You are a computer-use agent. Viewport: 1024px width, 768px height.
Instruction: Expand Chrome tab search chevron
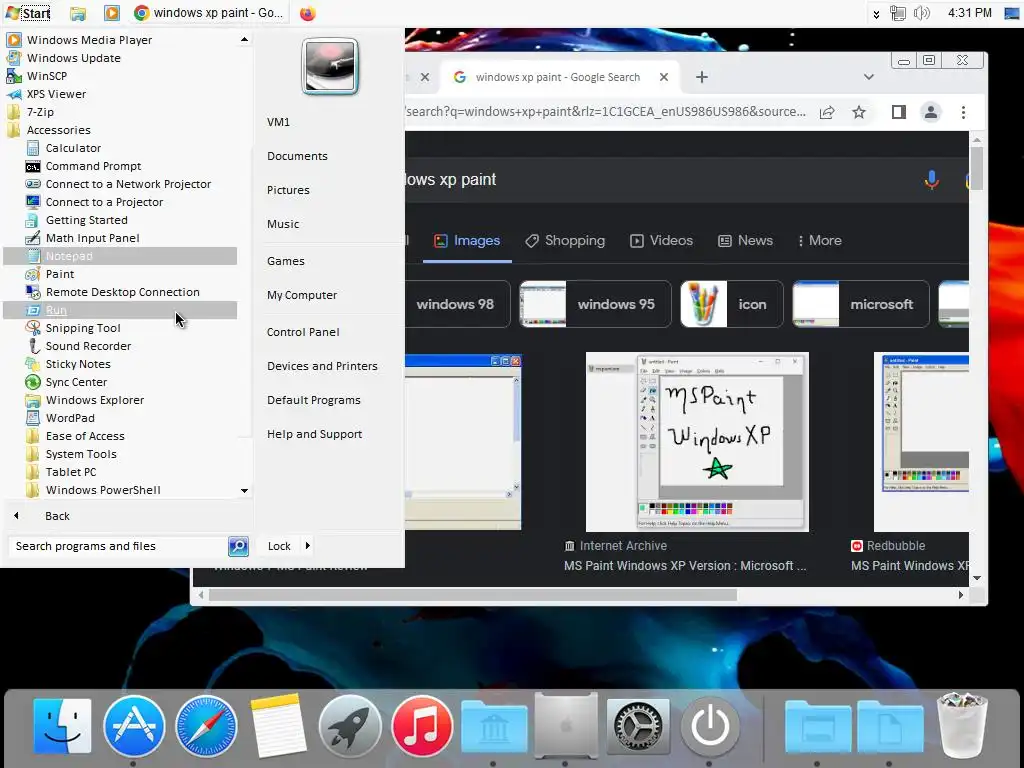click(869, 77)
